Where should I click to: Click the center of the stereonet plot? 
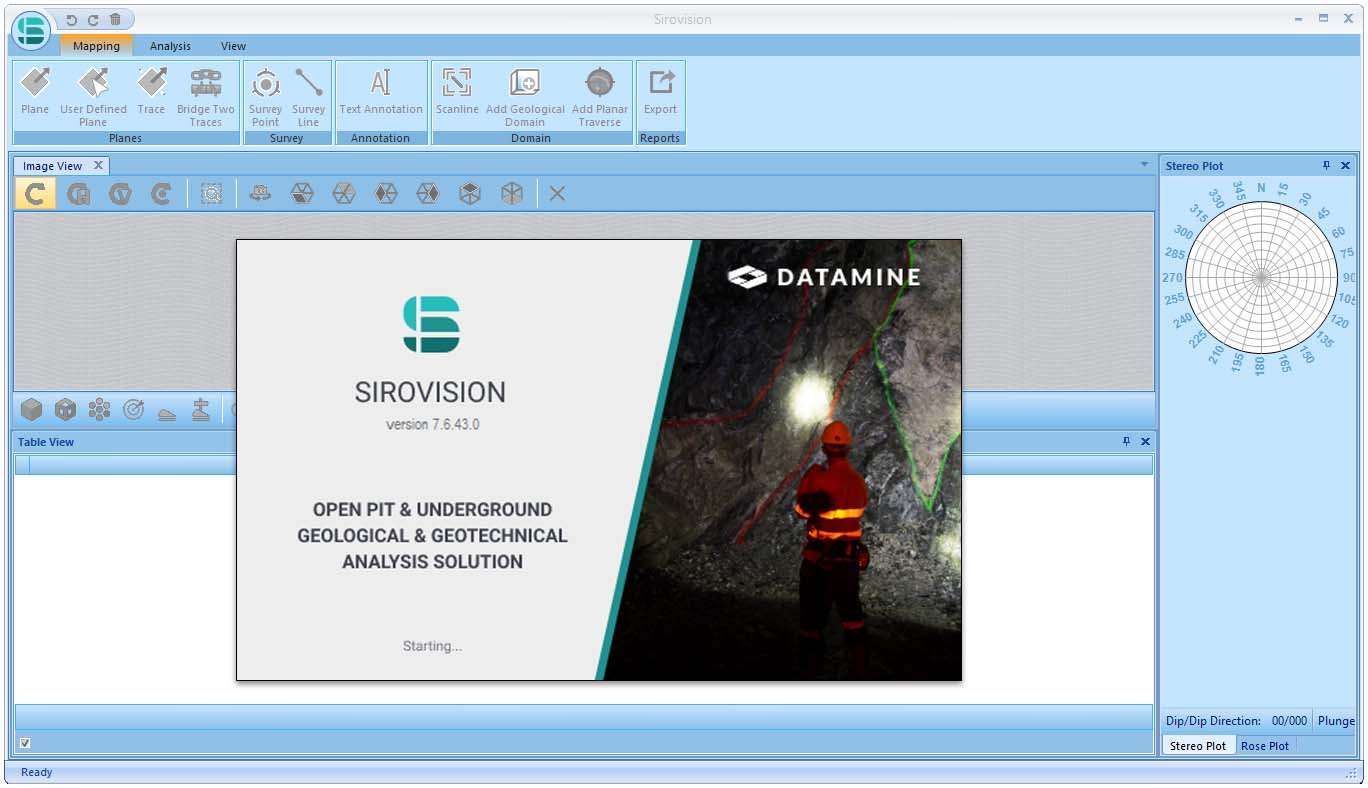point(1260,277)
